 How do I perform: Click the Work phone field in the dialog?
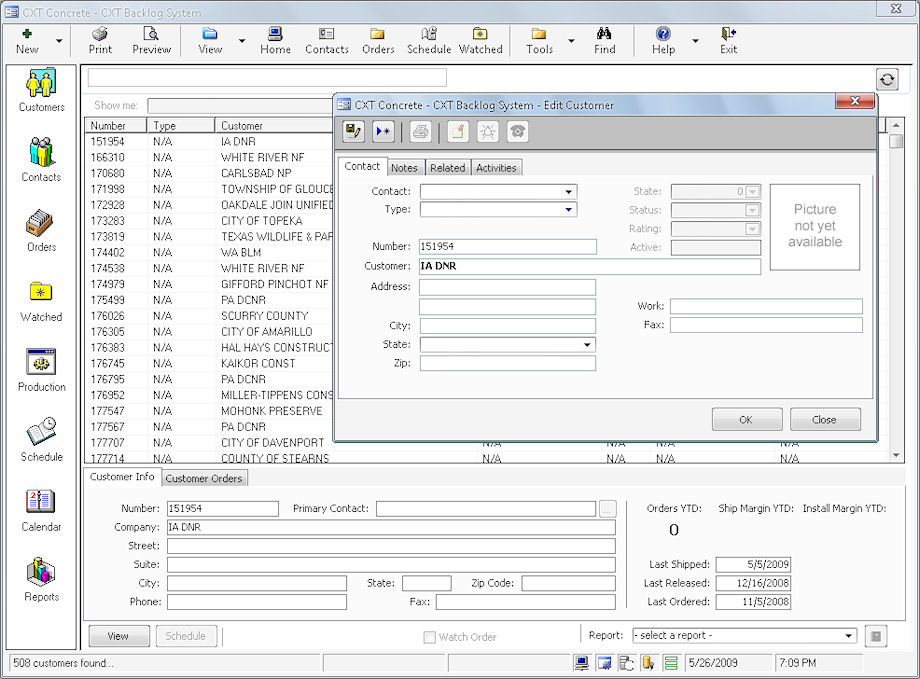click(766, 306)
